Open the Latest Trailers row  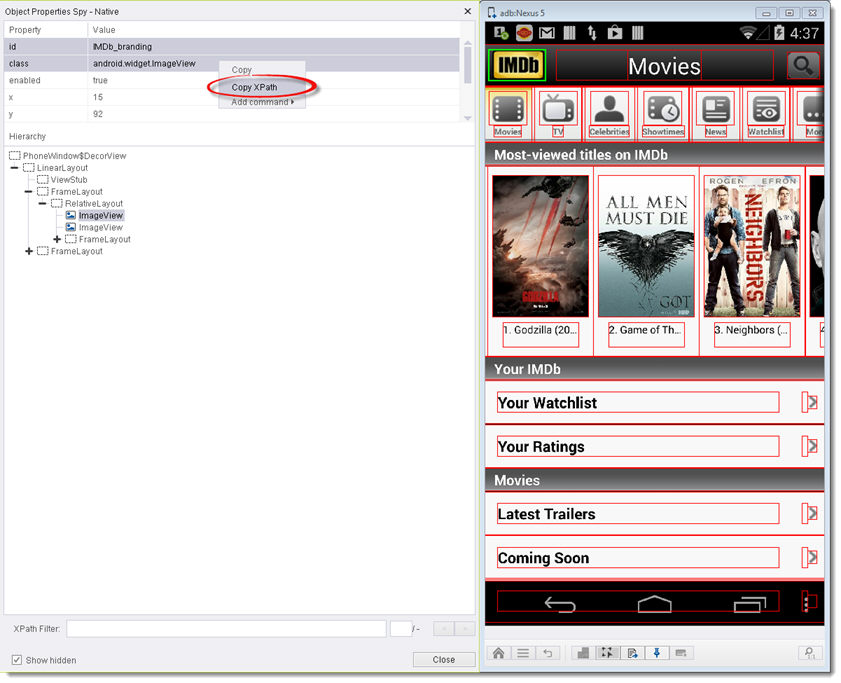pos(637,514)
